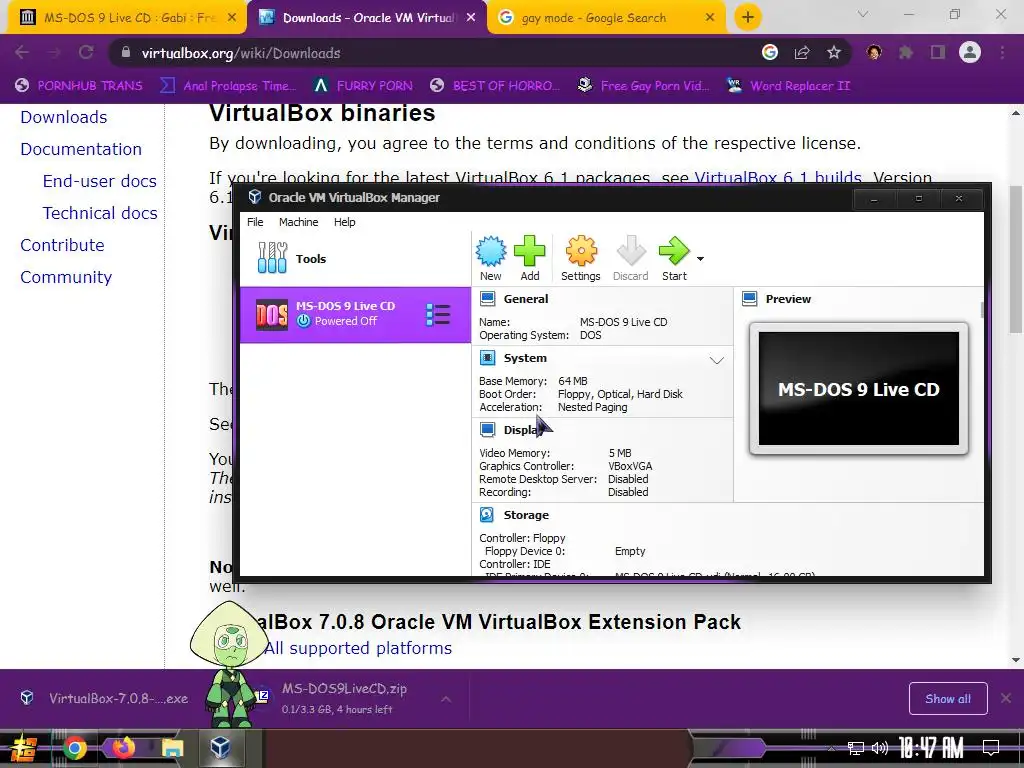Open the Technical docs link
Viewport: 1024px width, 768px height.
[x=100, y=213]
